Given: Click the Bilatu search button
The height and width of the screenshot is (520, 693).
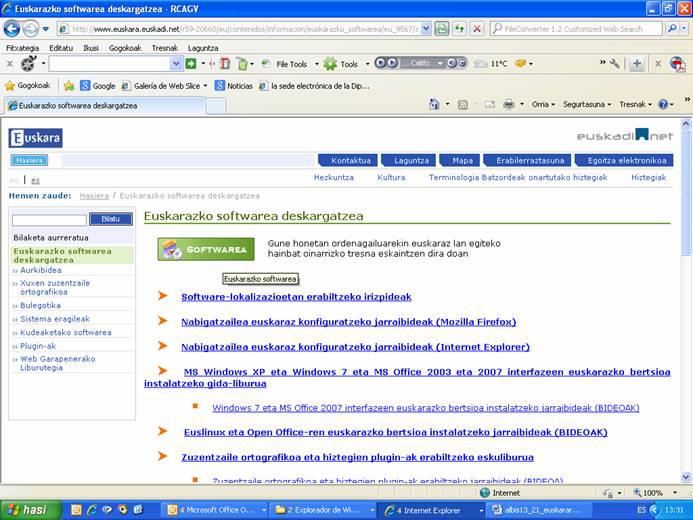Looking at the screenshot, I should 110,219.
